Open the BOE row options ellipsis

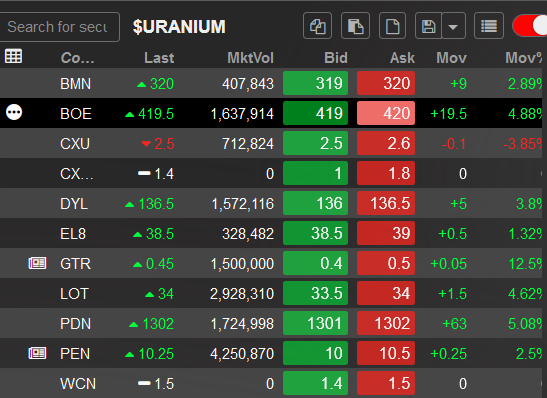coord(14,112)
